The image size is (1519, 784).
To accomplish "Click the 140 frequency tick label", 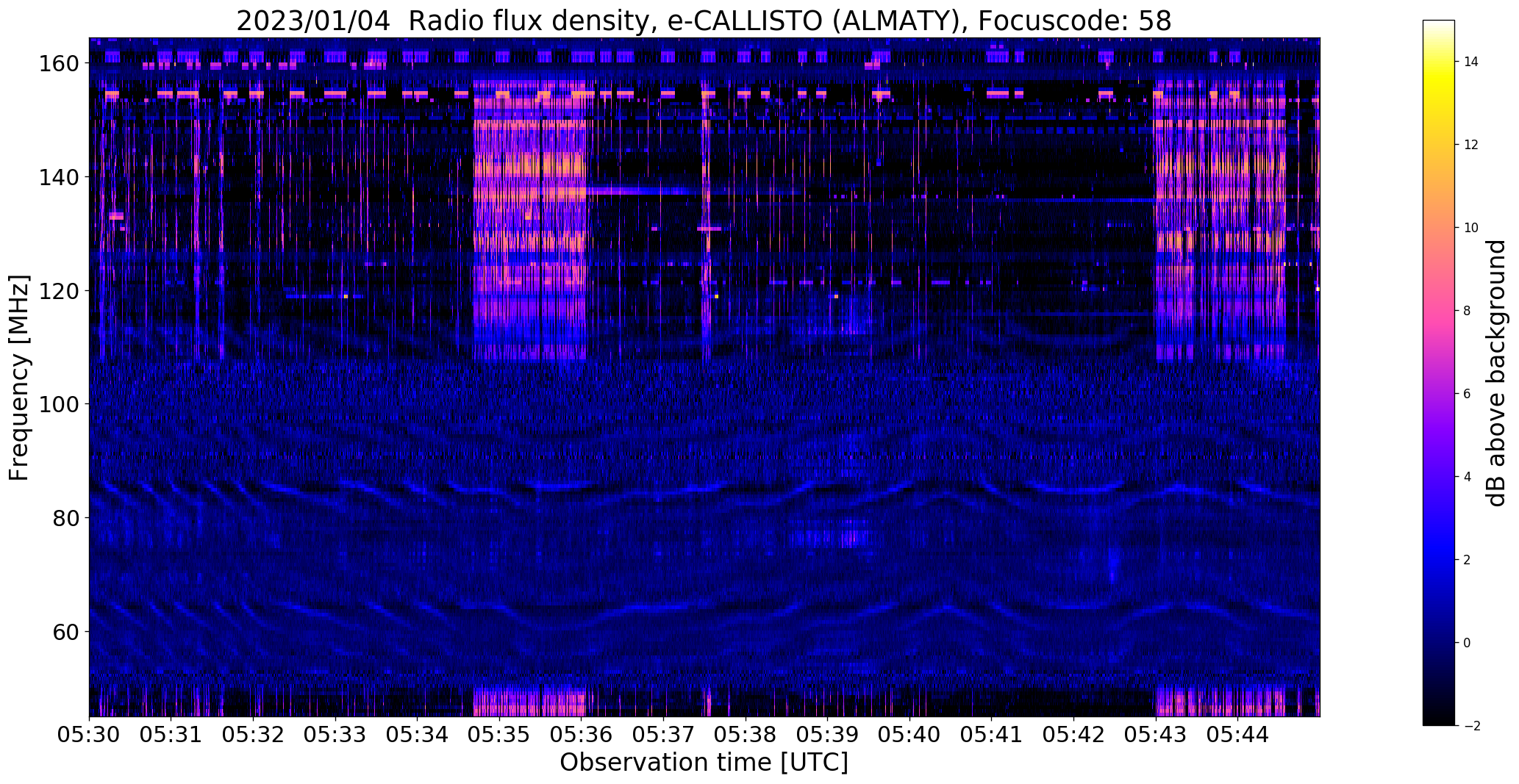I will (x=58, y=177).
